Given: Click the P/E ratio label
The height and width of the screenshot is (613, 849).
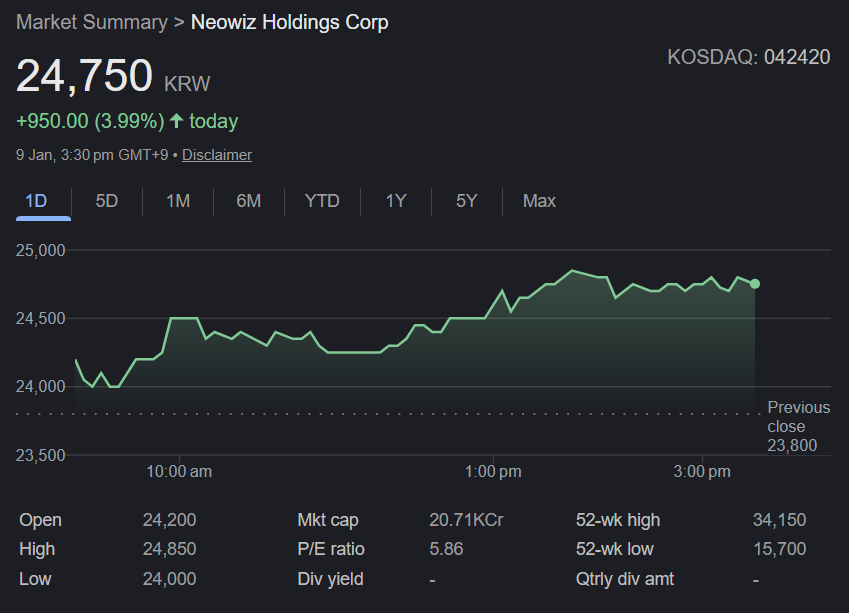Looking at the screenshot, I should click(x=331, y=549).
